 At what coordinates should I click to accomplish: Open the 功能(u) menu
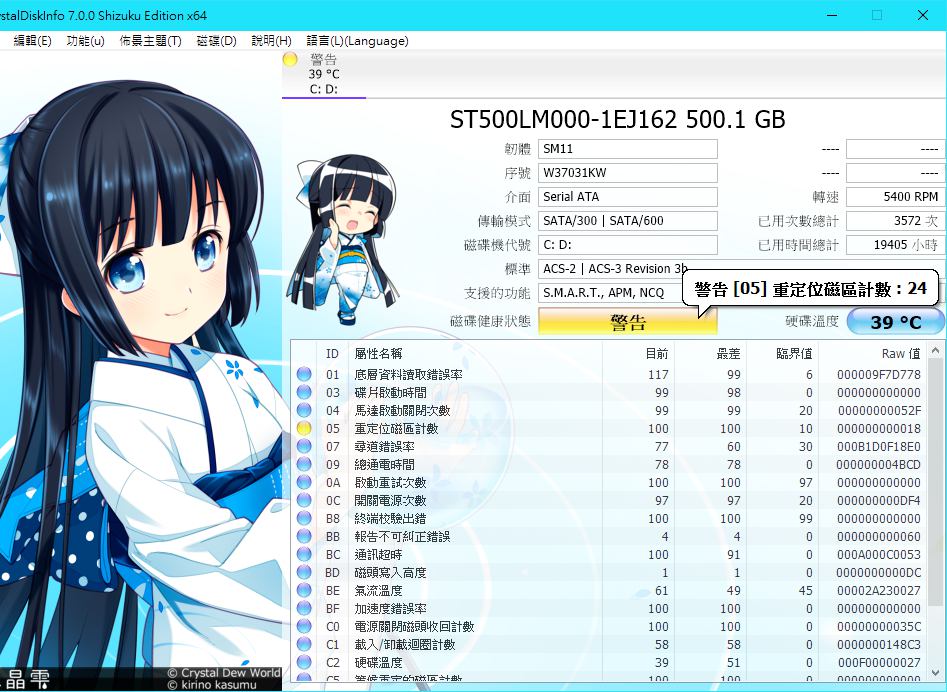[x=85, y=40]
